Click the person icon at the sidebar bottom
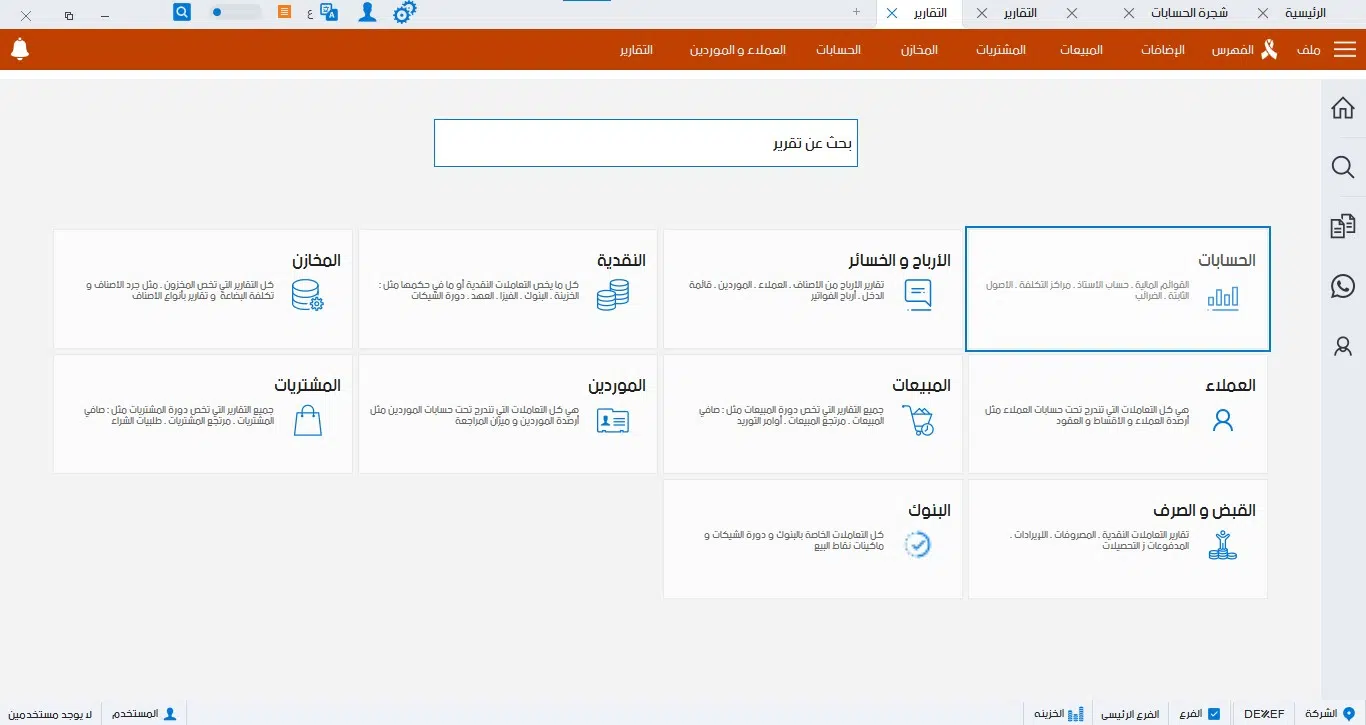Screen dimensions: 1366x725 click(1342, 346)
